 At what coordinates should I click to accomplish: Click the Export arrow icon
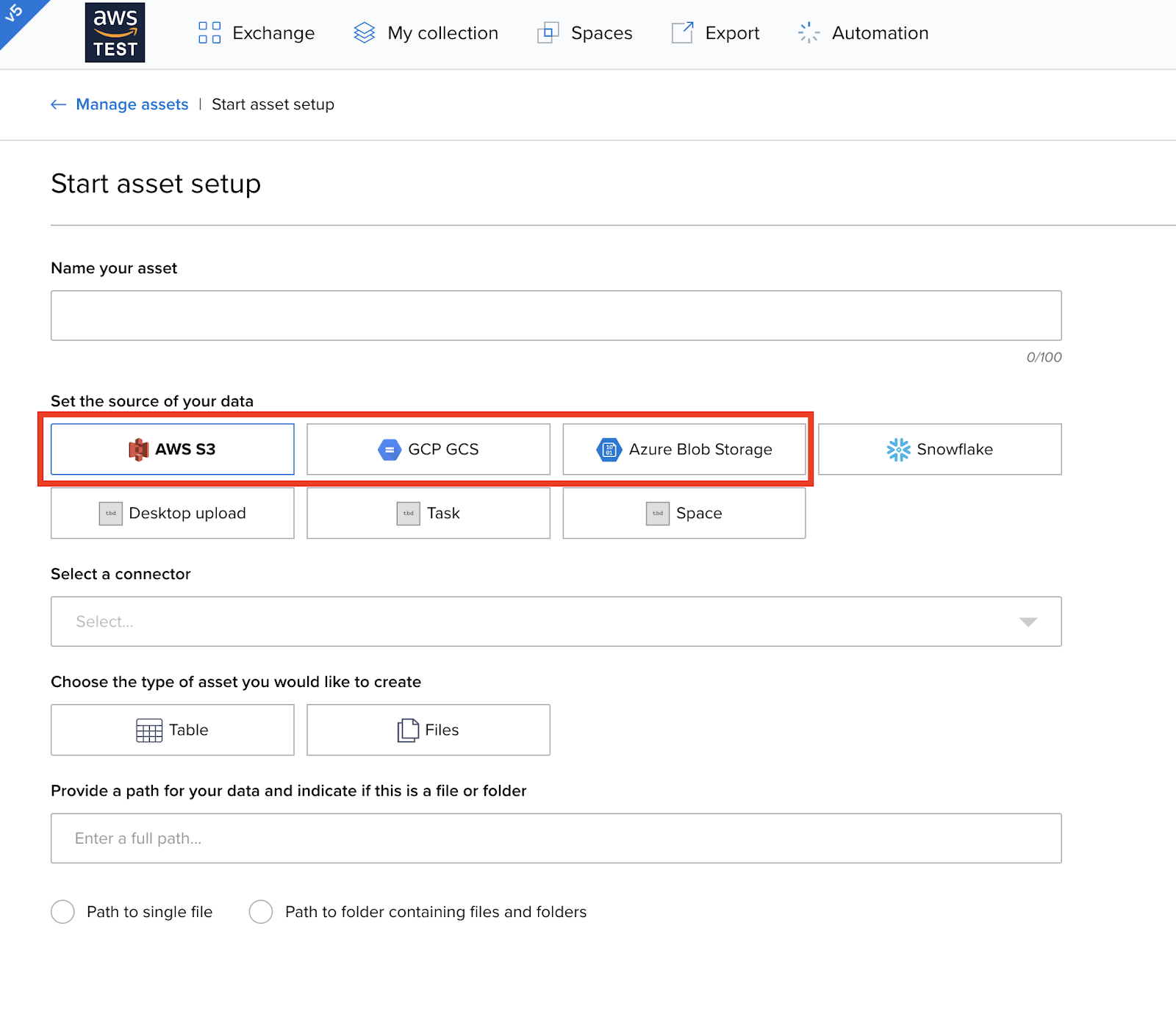[683, 32]
